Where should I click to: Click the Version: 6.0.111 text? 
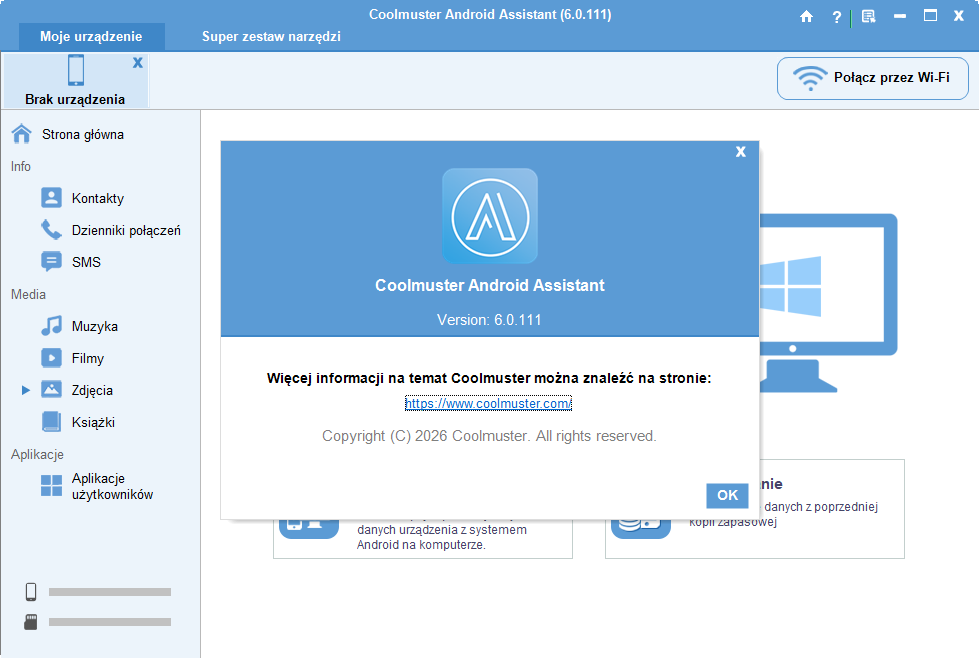pos(489,320)
